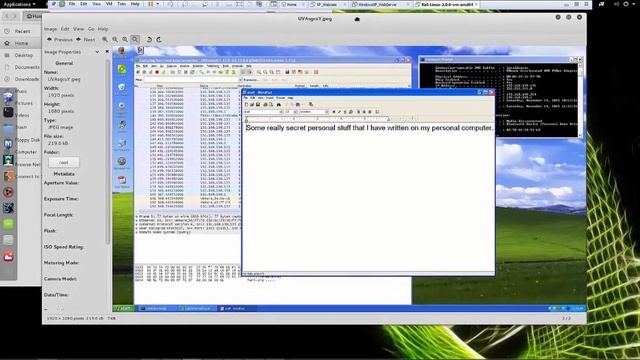Open the red icon at dock bottom
Screen dimensions: 640x360
[x=8, y=256]
